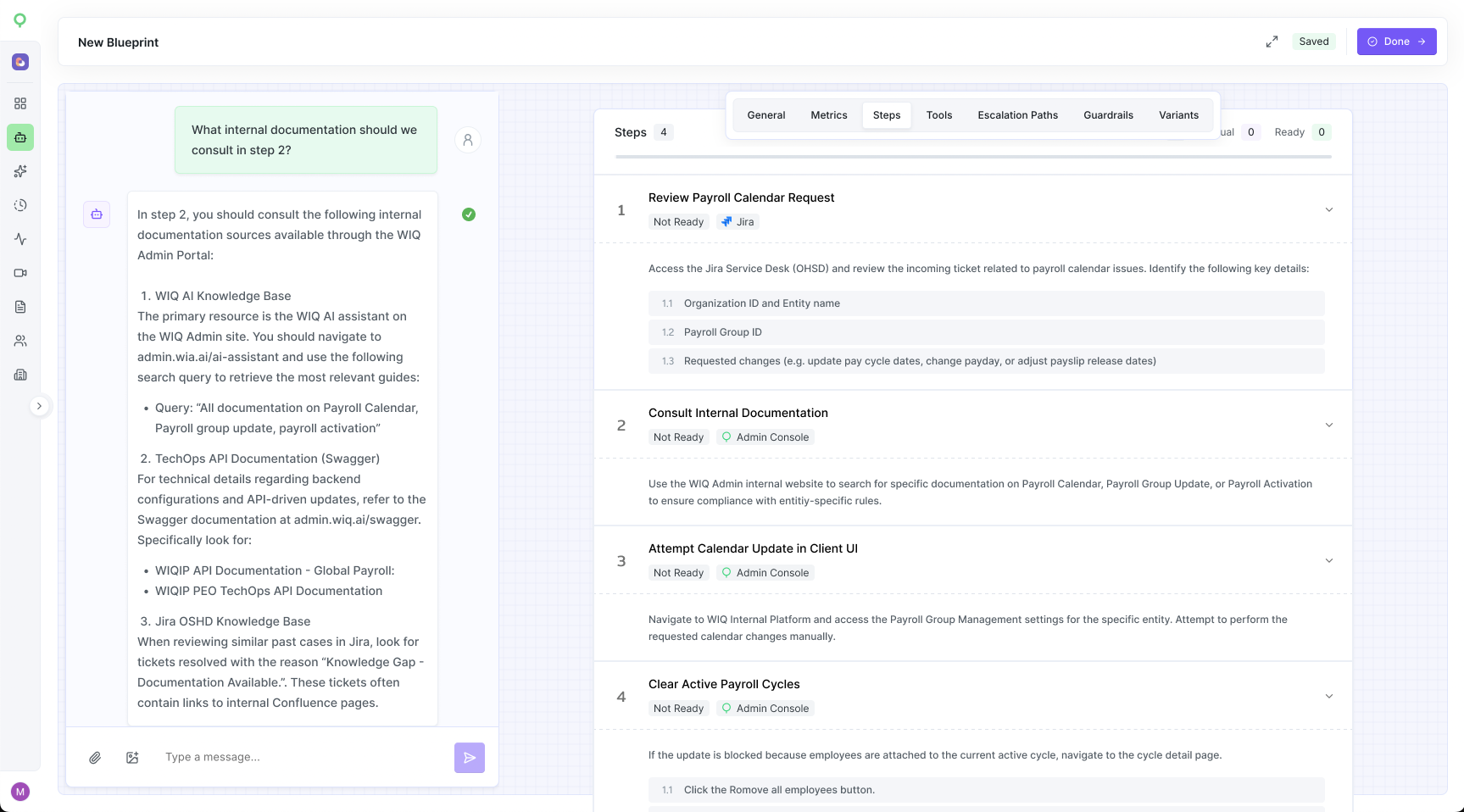Collapse step 4 Clear Active Payroll Cycles
Viewport: 1464px width, 812px height.
pyautogui.click(x=1329, y=696)
